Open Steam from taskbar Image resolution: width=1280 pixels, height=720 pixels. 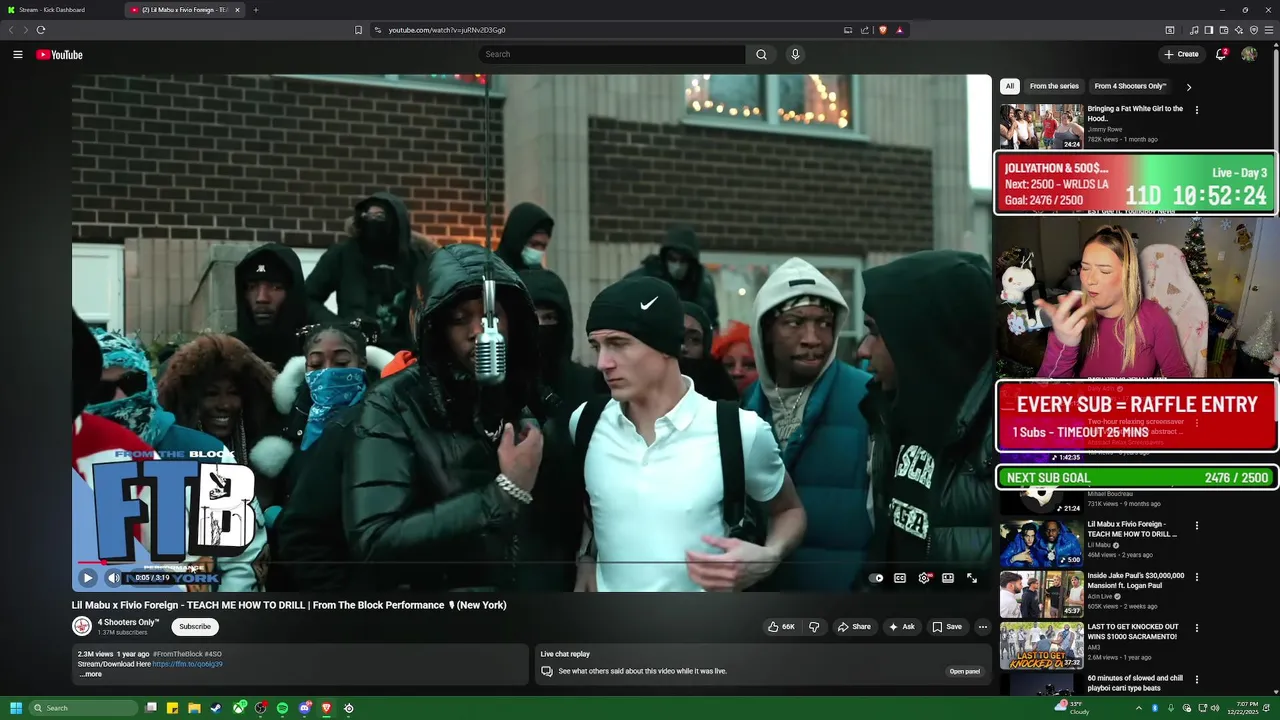(216, 708)
